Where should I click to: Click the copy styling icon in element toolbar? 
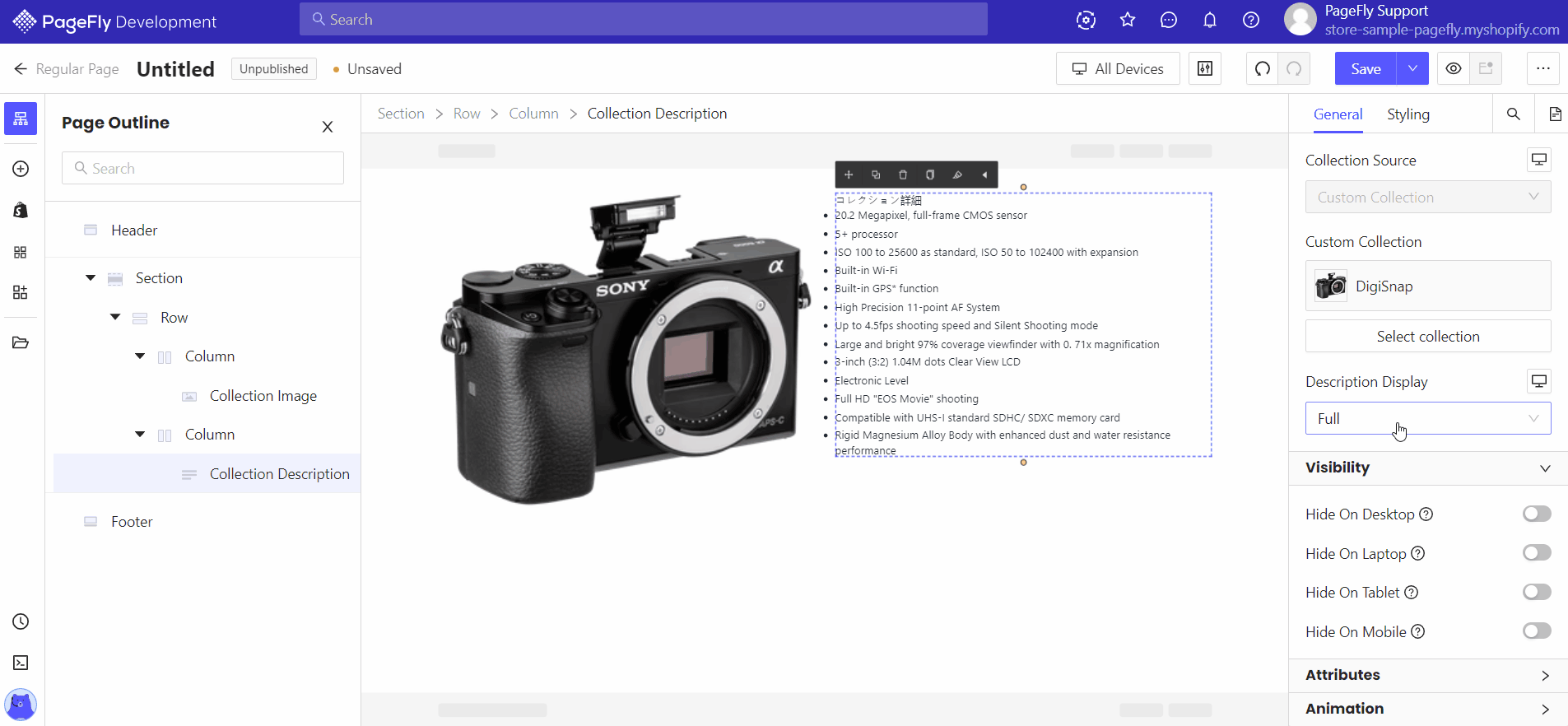[930, 175]
